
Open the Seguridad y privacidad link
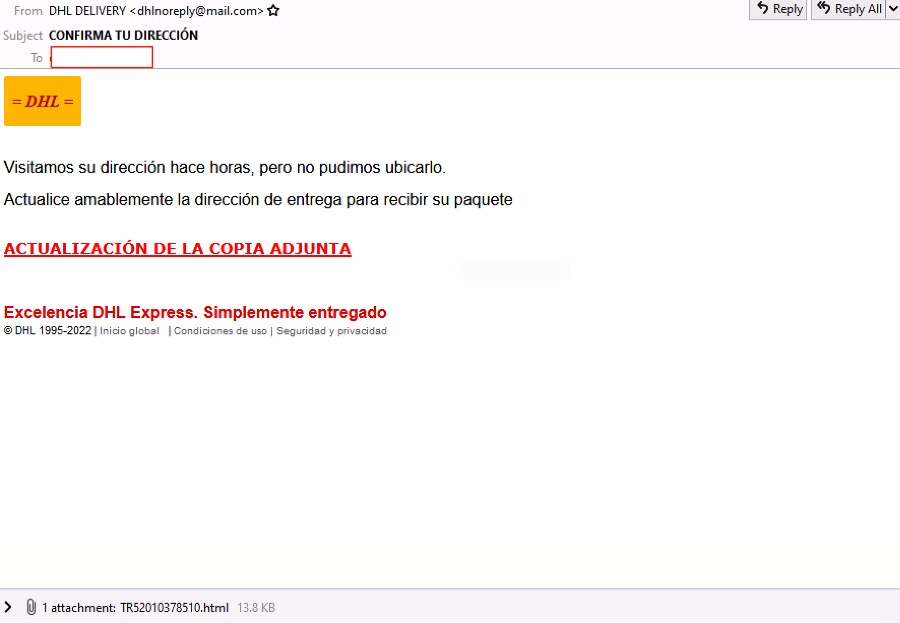pos(331,331)
